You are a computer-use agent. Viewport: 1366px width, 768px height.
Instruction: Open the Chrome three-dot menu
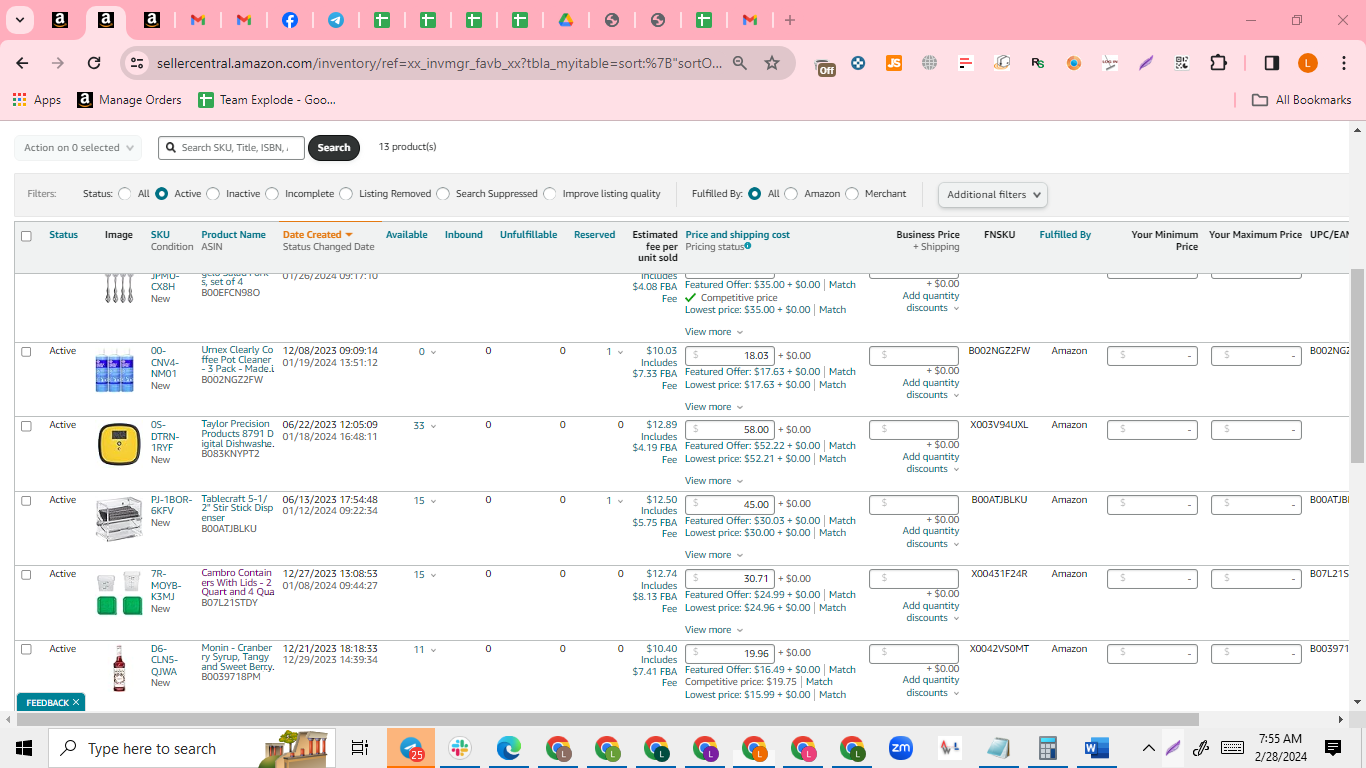click(1343, 63)
